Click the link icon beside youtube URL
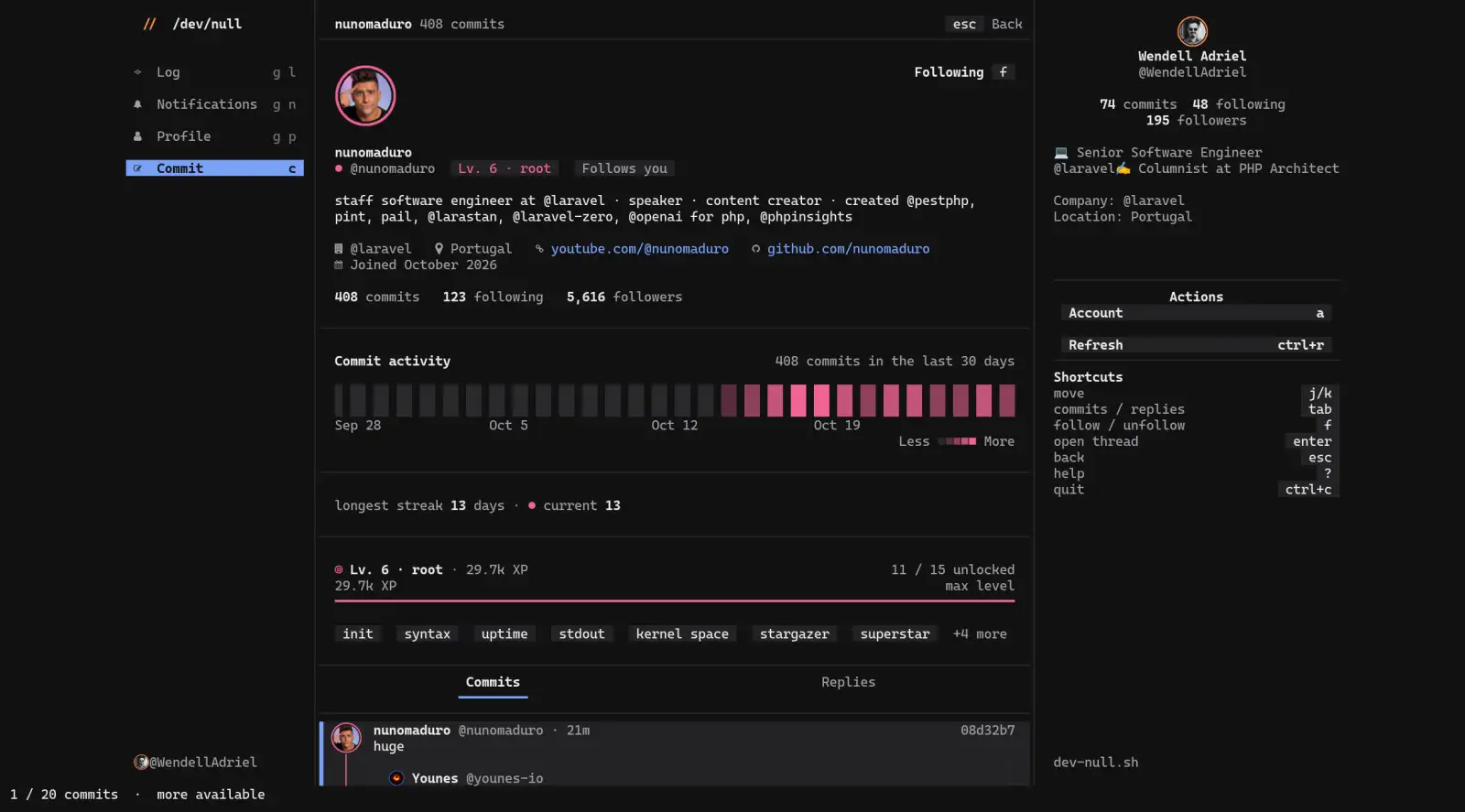The image size is (1465, 812). [539, 249]
